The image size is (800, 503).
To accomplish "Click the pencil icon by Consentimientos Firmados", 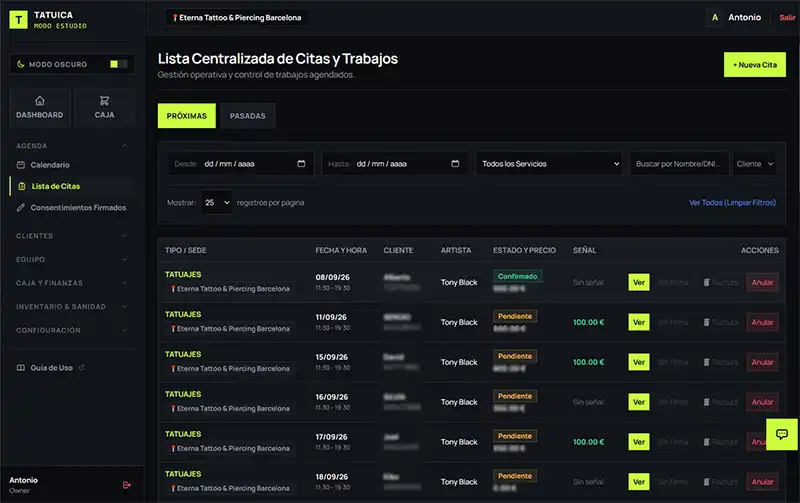I will [x=21, y=208].
